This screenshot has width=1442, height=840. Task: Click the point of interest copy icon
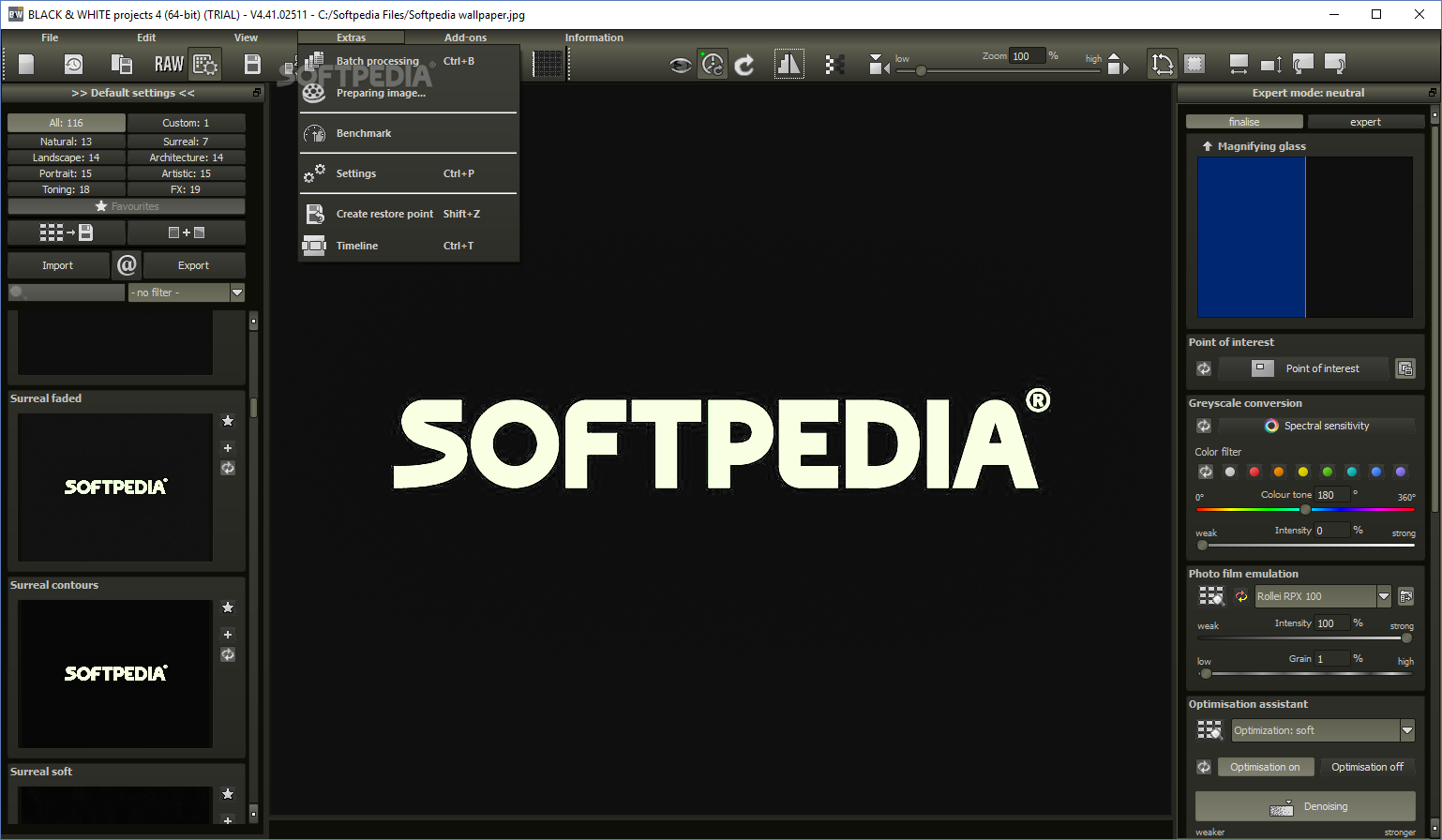(x=1404, y=368)
